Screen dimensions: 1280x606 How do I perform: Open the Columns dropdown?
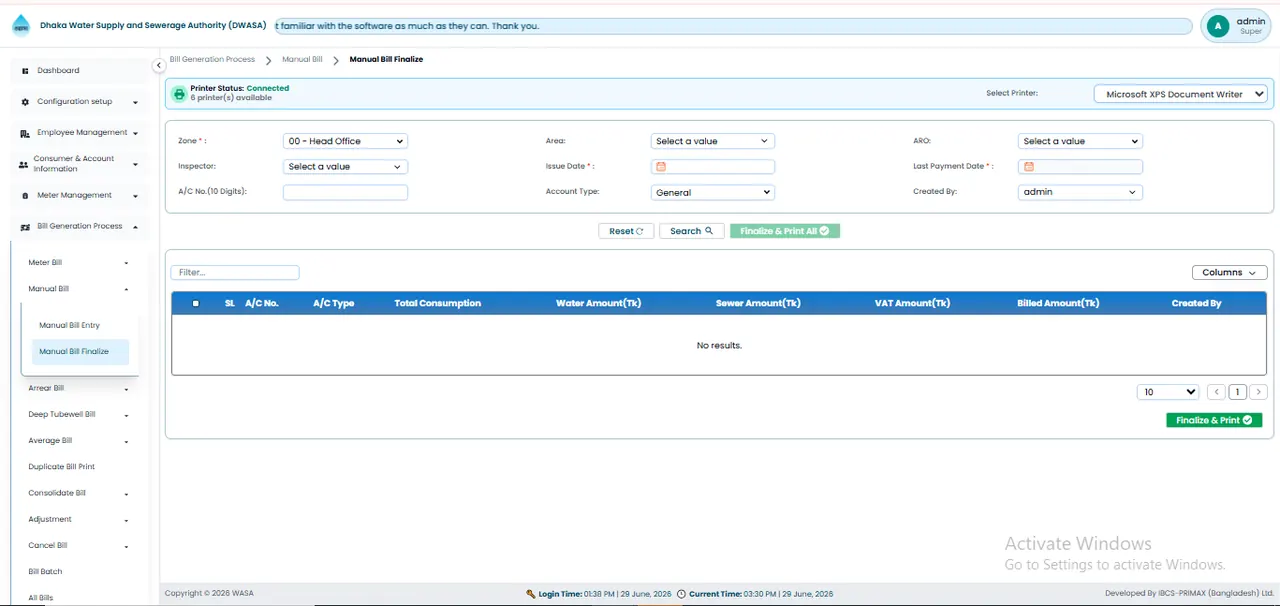point(1229,273)
